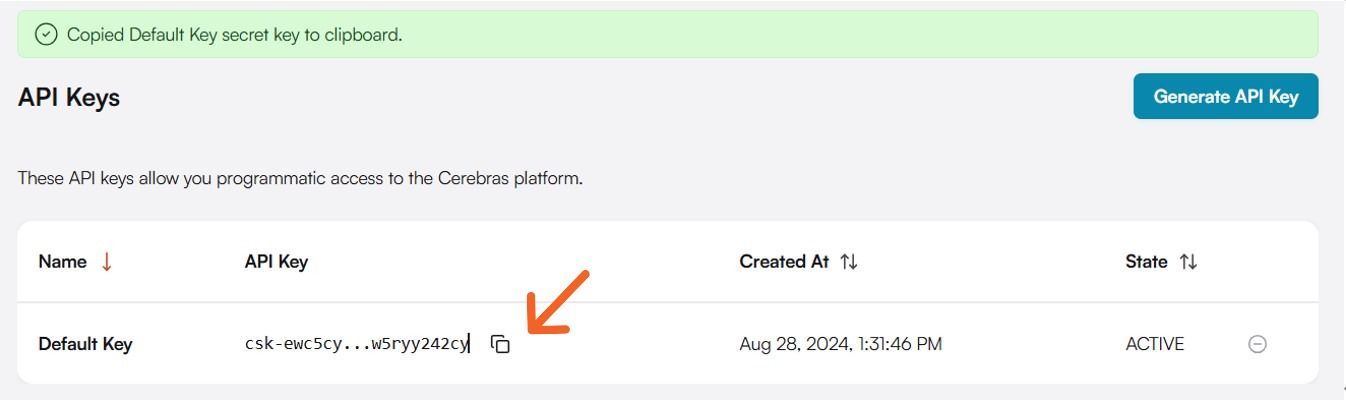
Task: Toggle the Name column sort arrow
Action: 107,262
